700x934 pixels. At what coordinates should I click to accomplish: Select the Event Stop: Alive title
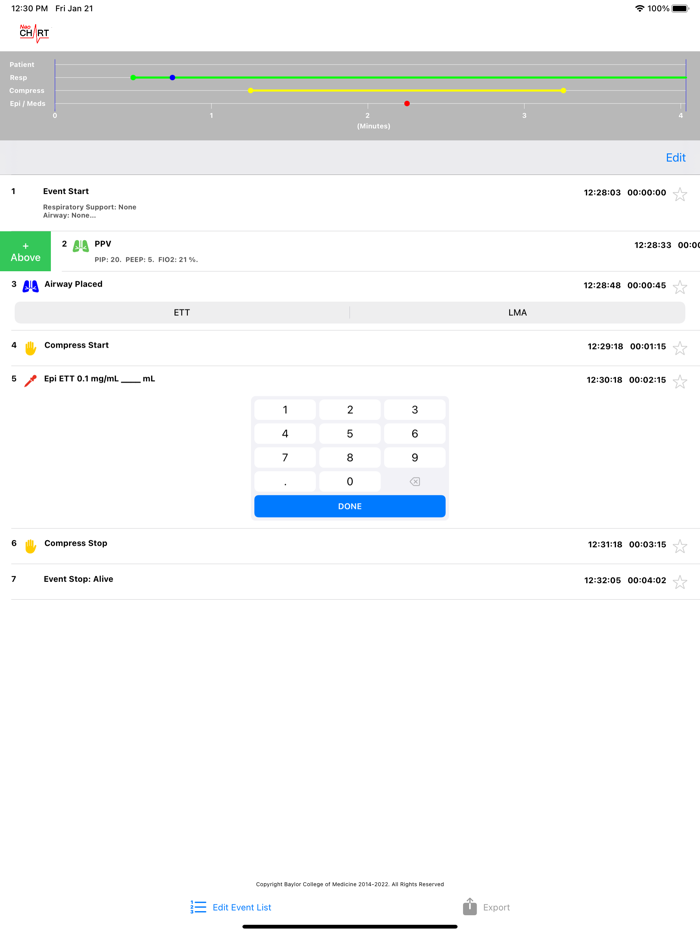78,579
